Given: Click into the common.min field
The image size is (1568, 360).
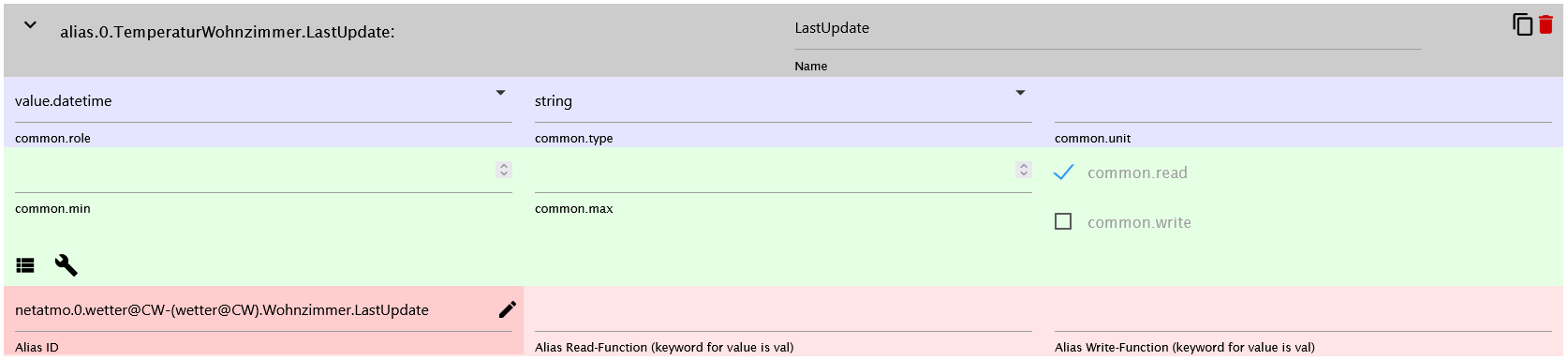Looking at the screenshot, I should [254, 171].
